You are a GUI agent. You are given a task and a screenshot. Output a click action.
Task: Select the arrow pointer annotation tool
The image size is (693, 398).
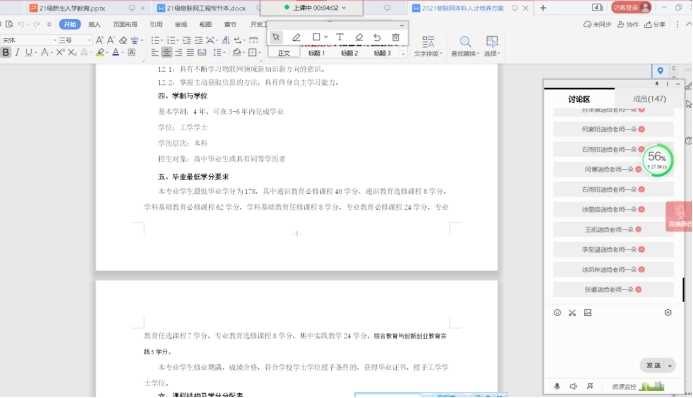[x=276, y=38]
